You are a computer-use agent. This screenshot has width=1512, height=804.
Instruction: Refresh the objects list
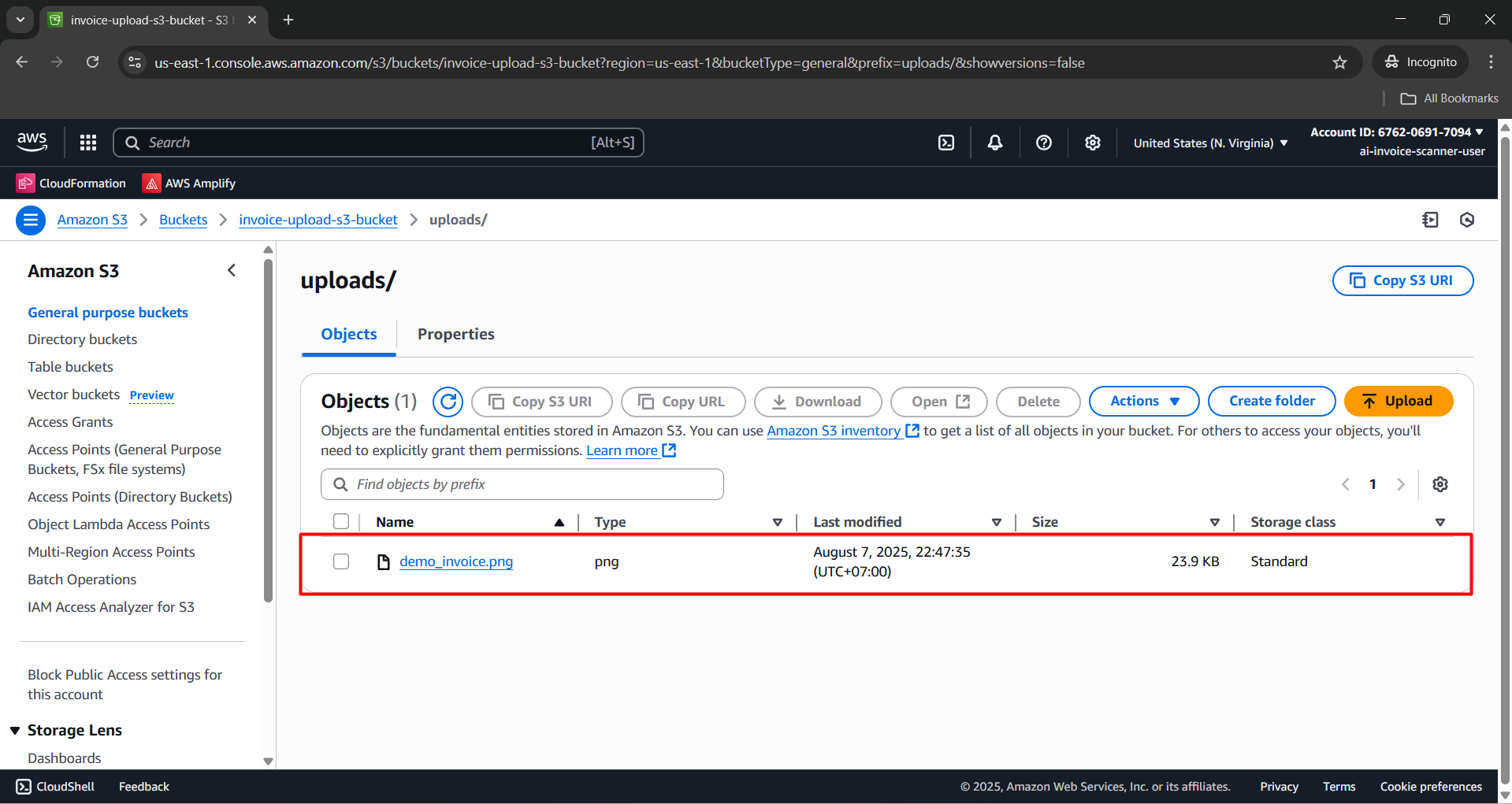tap(448, 402)
